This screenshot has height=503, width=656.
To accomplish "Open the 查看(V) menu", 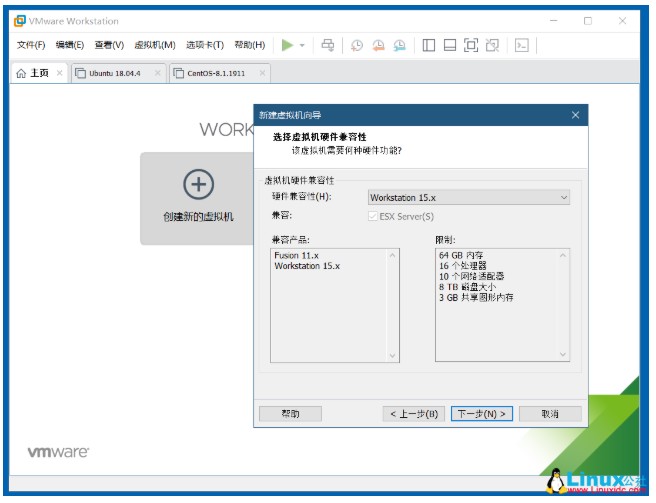I will (x=109, y=45).
